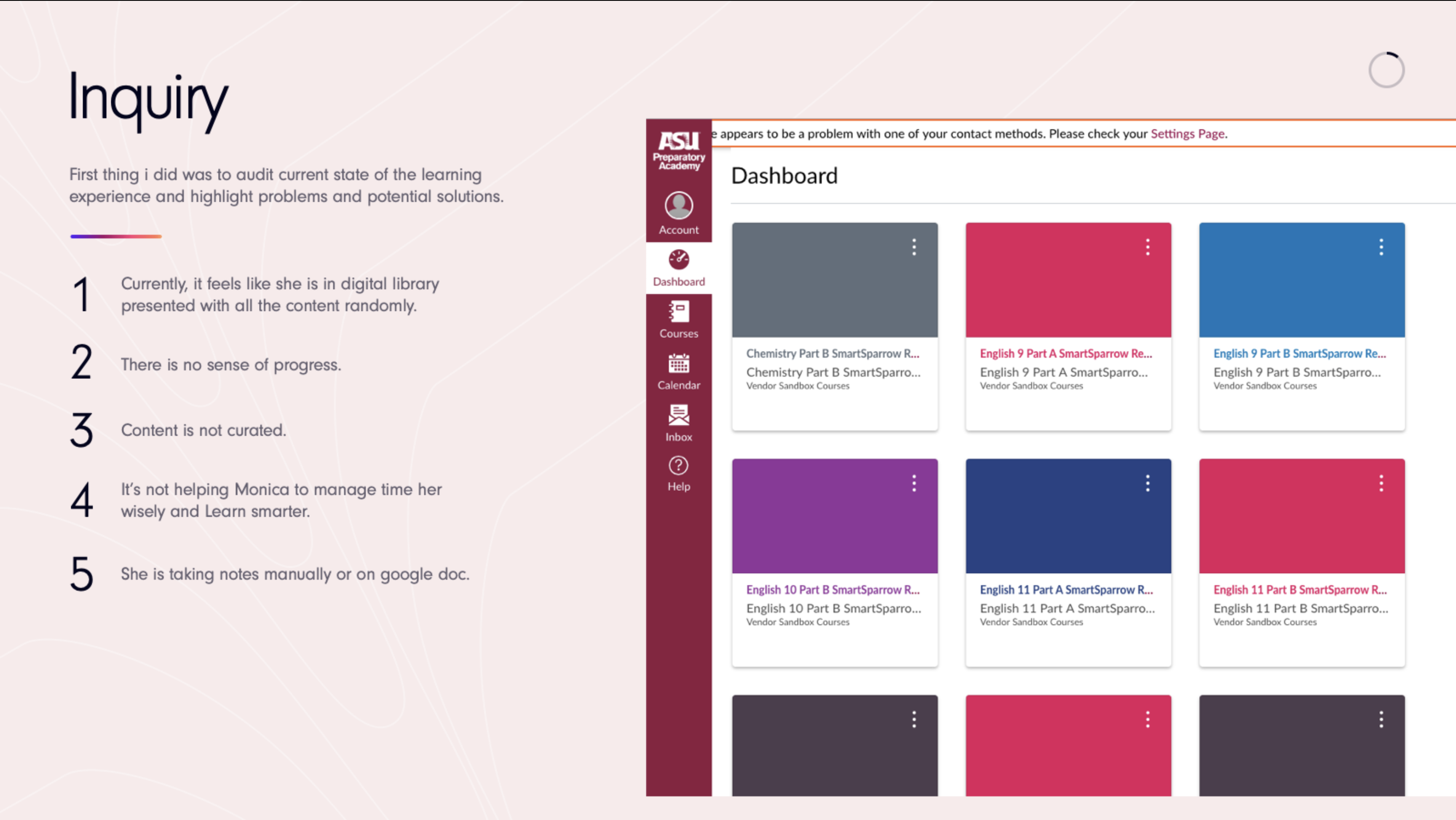Image resolution: width=1456 pixels, height=820 pixels.
Task: Select the Dashboard speedometer icon
Action: pos(678,260)
